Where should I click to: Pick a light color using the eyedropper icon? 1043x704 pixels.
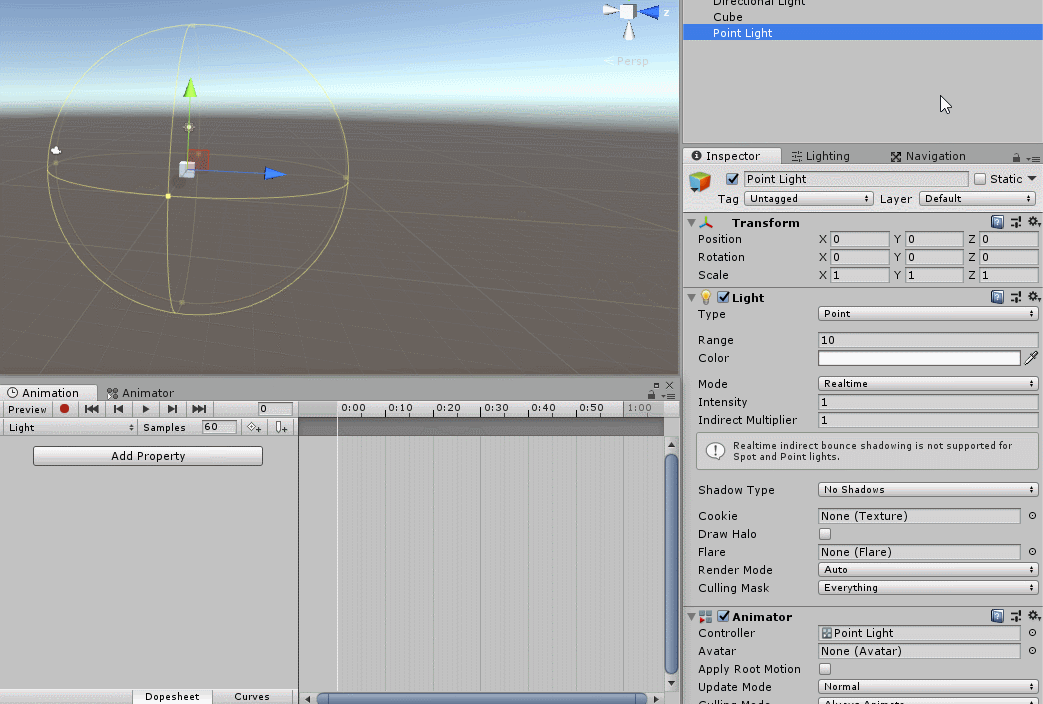point(1032,357)
